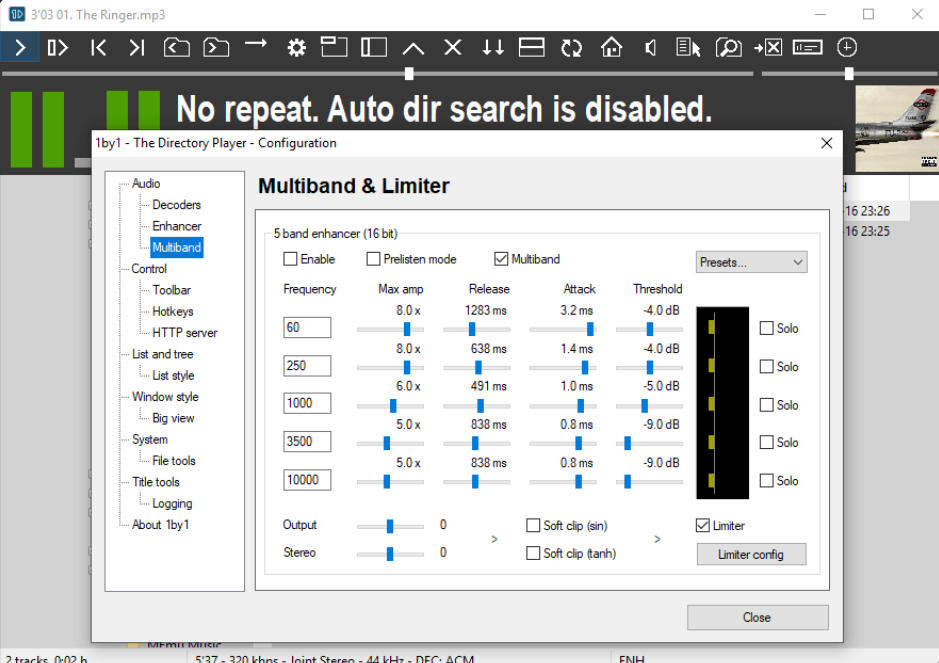Viewport: 939px width, 663px height.
Task: Click the track position seek bar
Action: [x=377, y=74]
